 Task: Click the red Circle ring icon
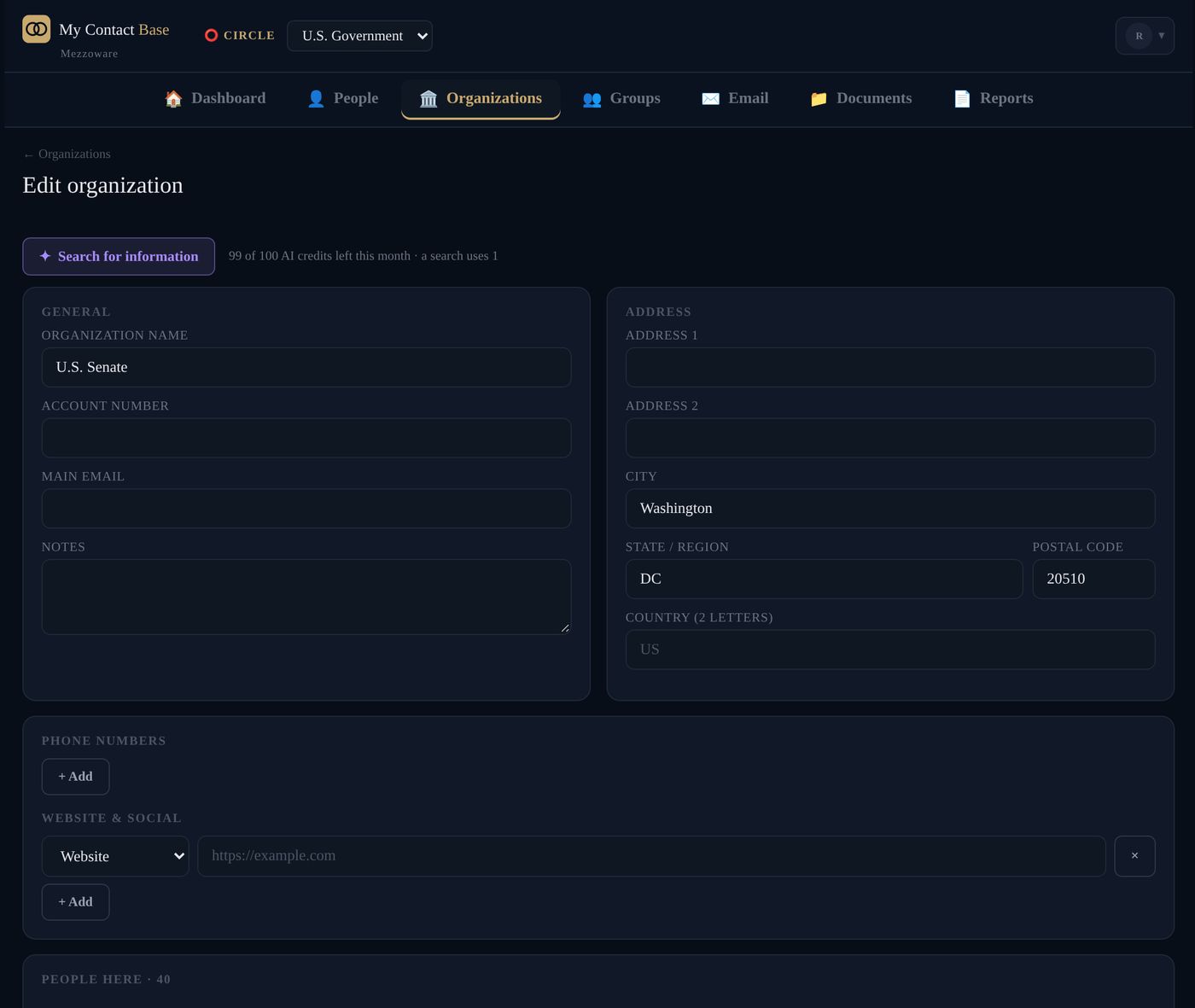pyautogui.click(x=212, y=35)
